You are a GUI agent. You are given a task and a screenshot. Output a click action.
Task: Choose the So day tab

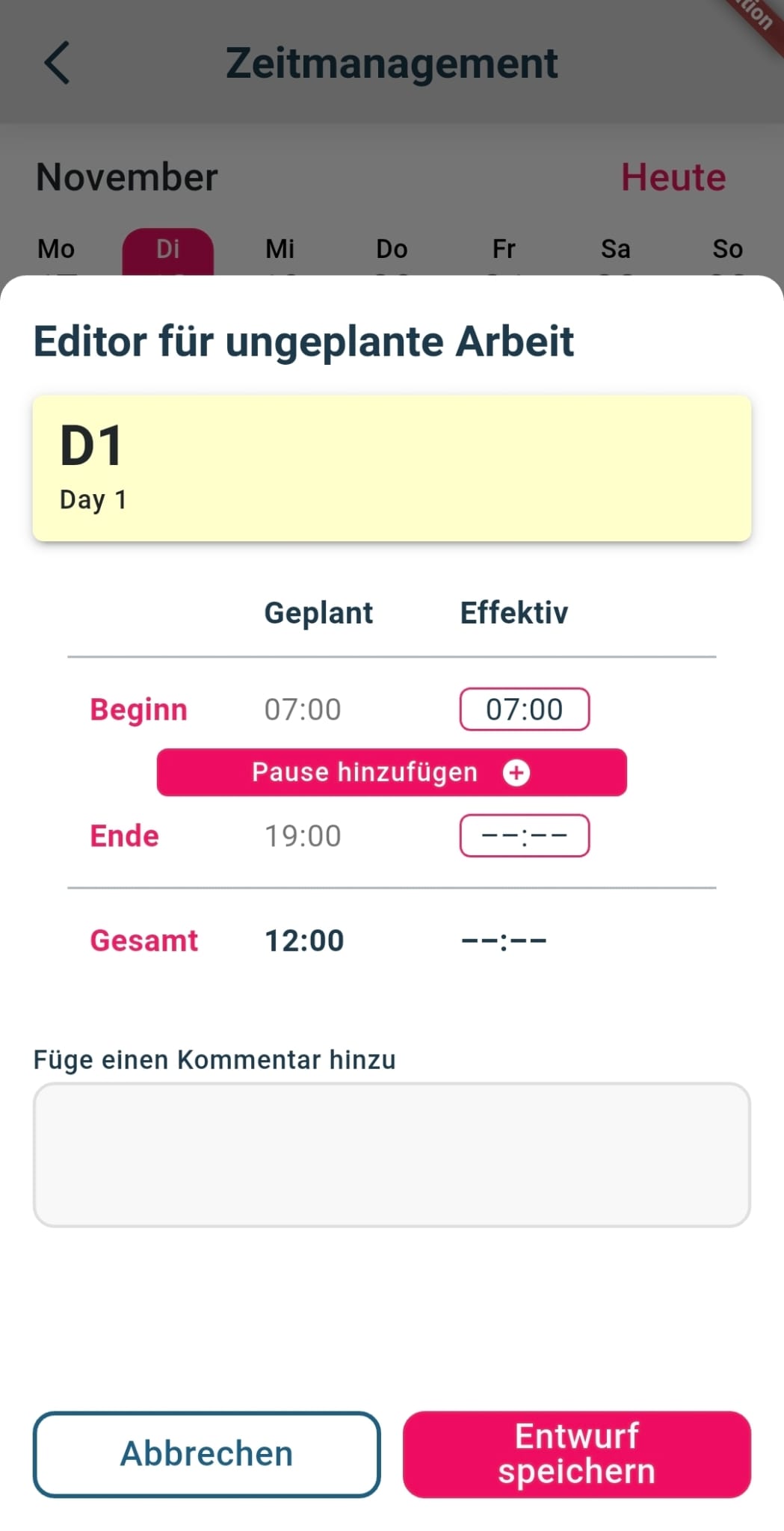[727, 250]
